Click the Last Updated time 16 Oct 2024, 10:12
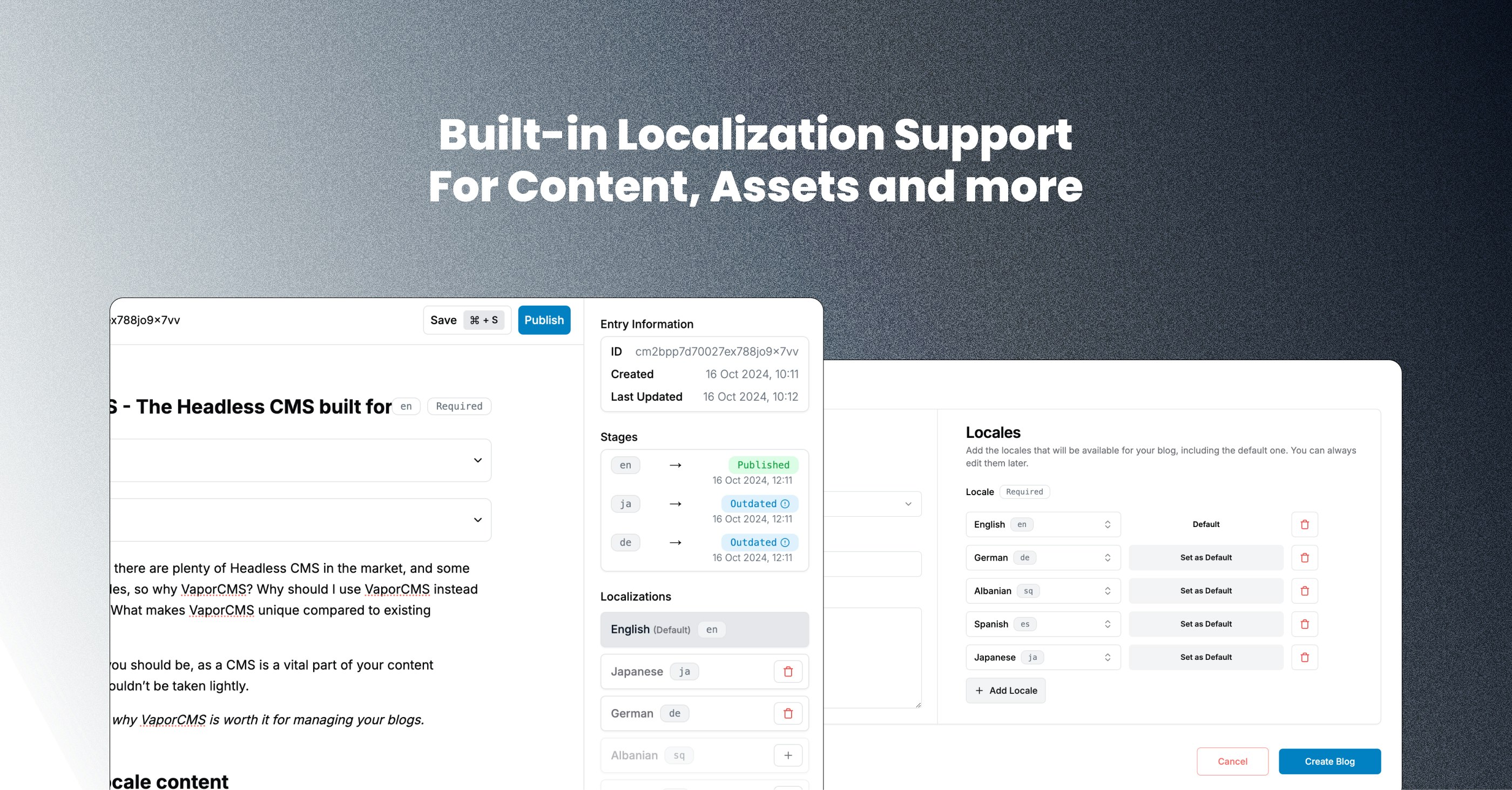1512x790 pixels. coord(751,397)
